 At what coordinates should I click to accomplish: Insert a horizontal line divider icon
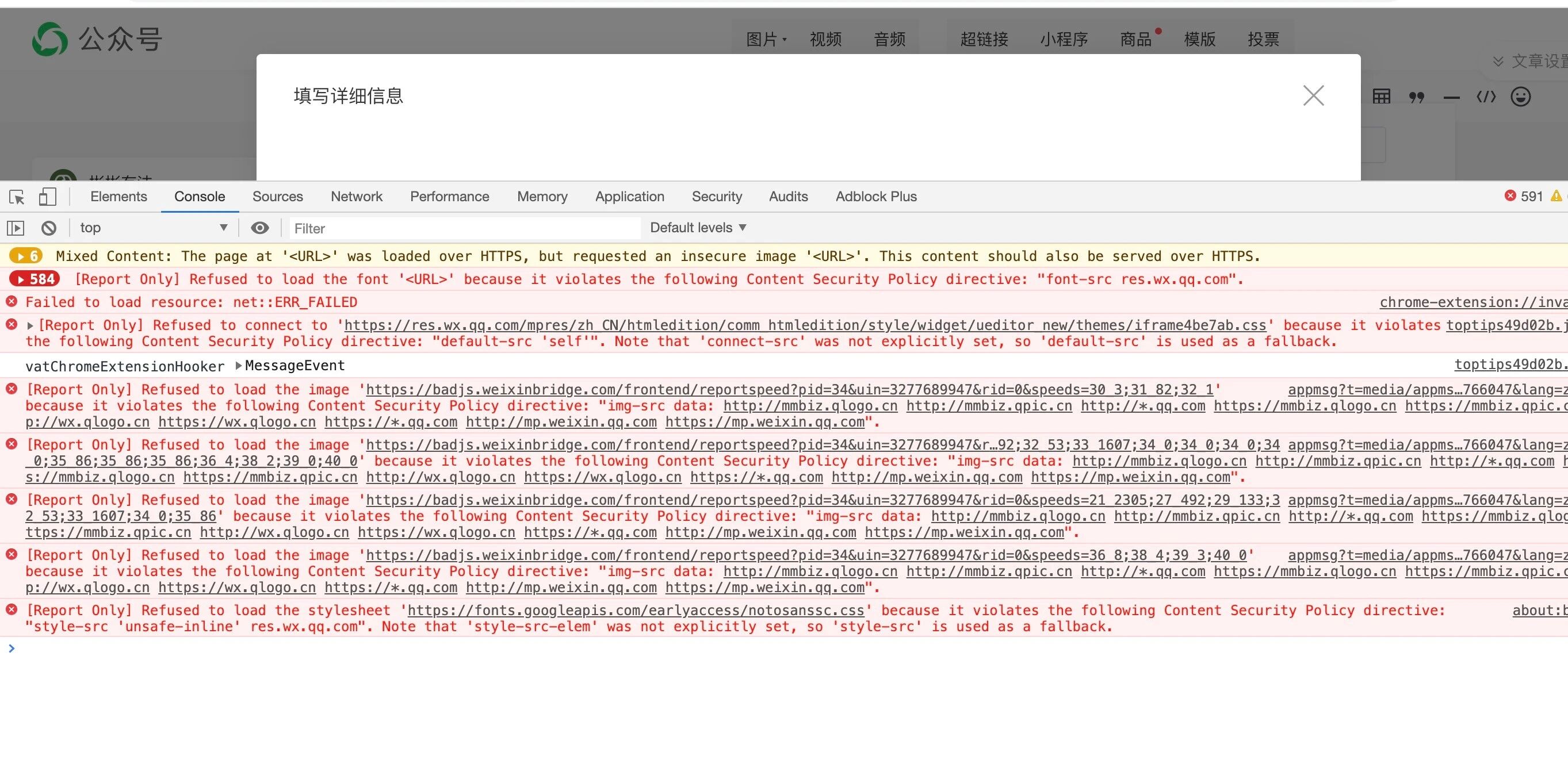coord(1451,97)
